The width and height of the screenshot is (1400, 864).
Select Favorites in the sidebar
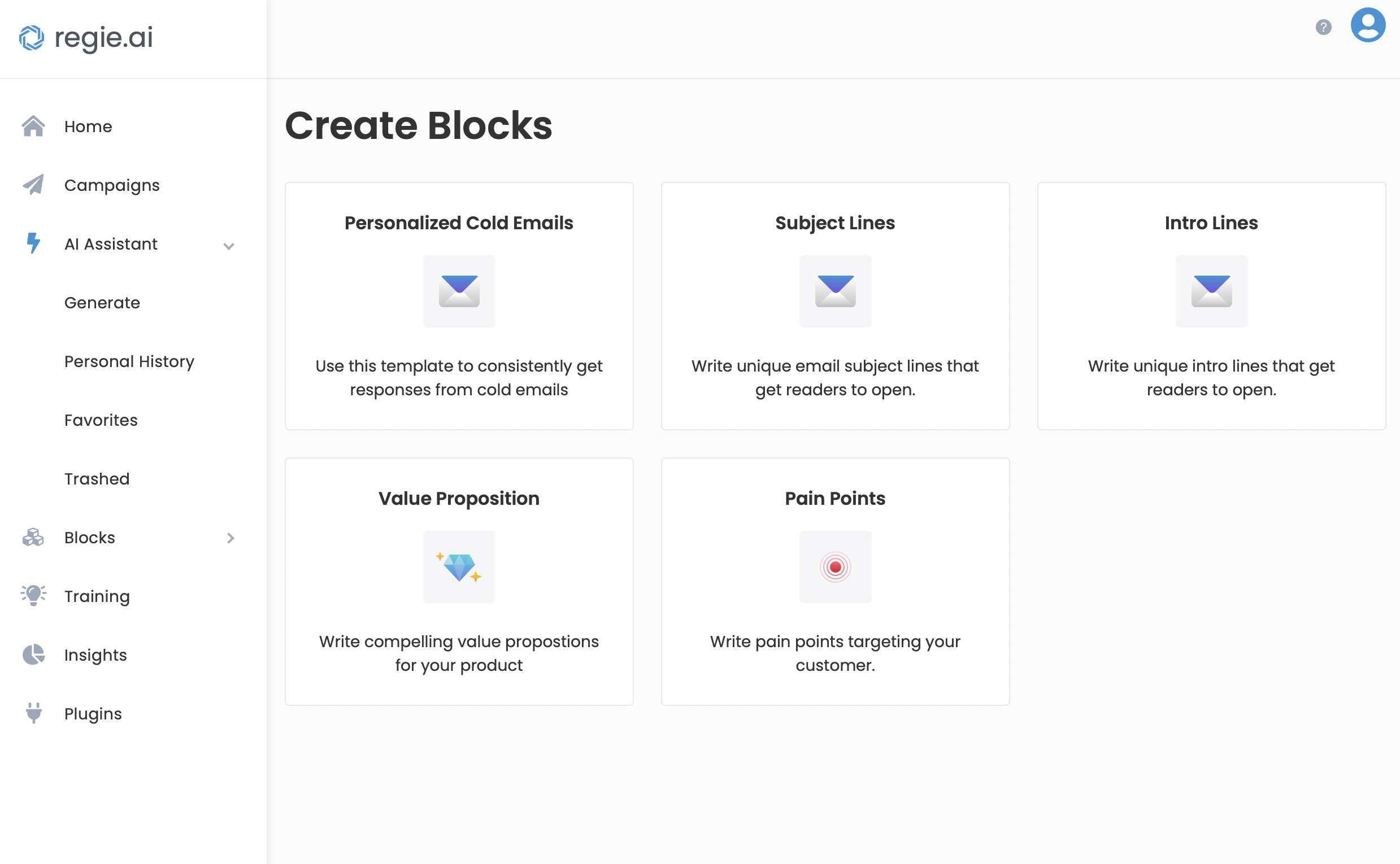coord(101,421)
